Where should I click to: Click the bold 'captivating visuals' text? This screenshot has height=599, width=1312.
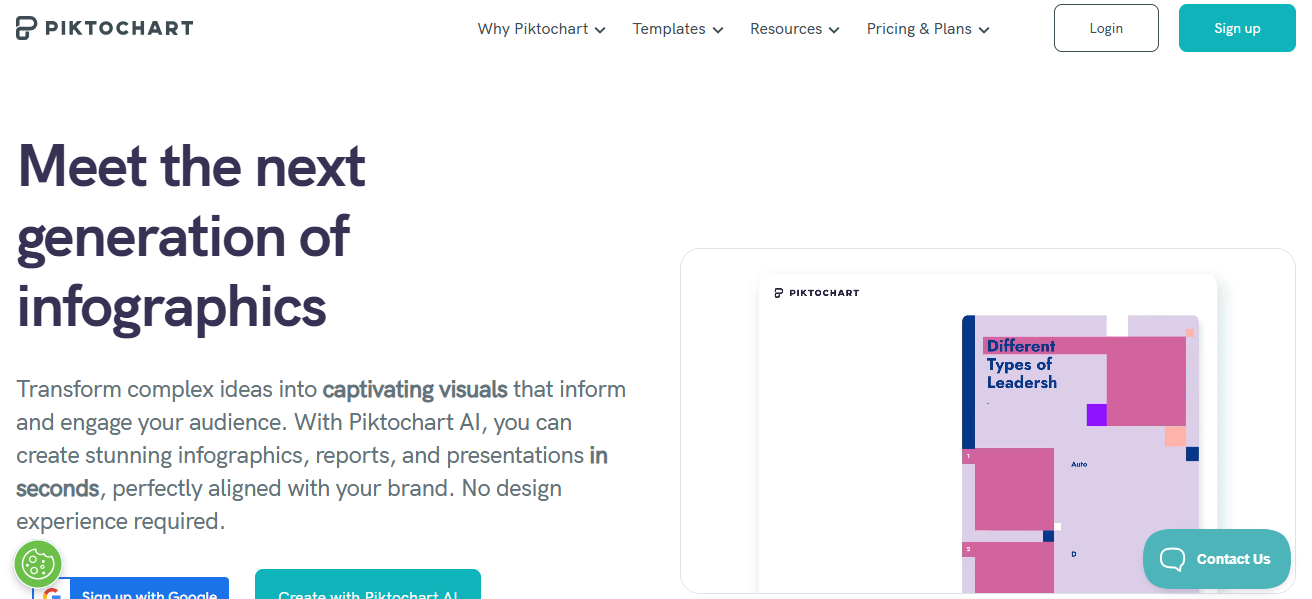pyautogui.click(x=415, y=389)
